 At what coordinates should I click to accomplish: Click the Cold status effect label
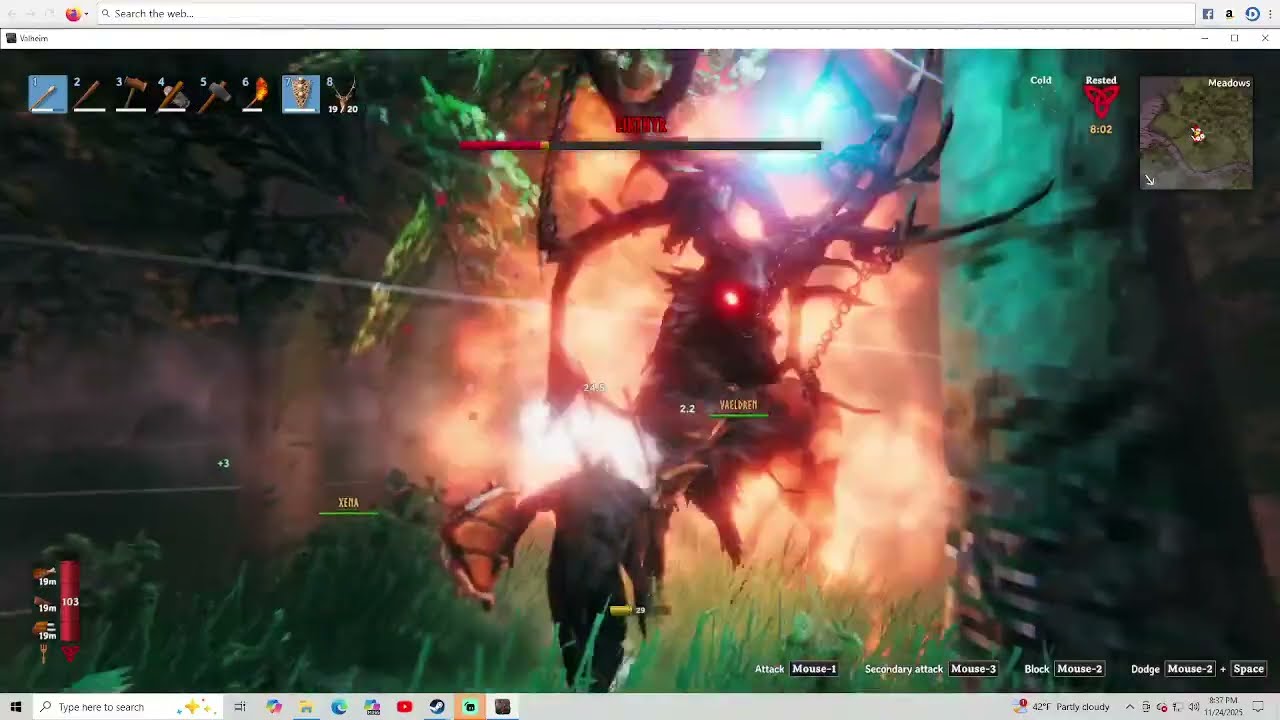click(1041, 80)
